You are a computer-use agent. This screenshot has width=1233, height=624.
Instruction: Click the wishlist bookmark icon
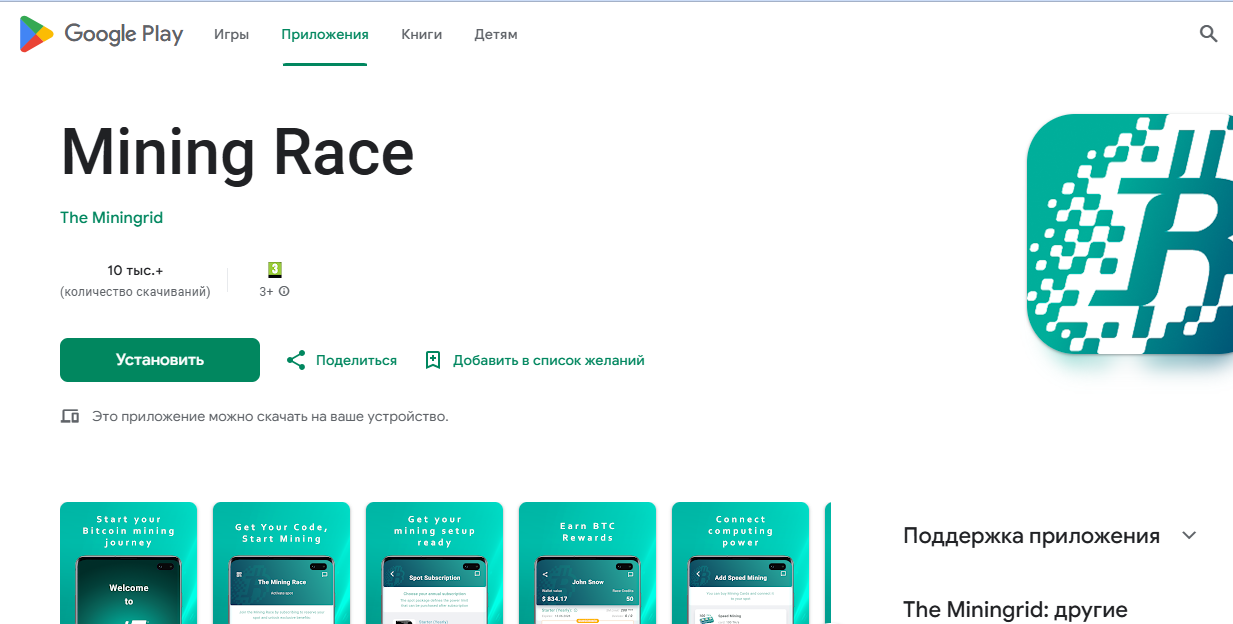pyautogui.click(x=433, y=360)
